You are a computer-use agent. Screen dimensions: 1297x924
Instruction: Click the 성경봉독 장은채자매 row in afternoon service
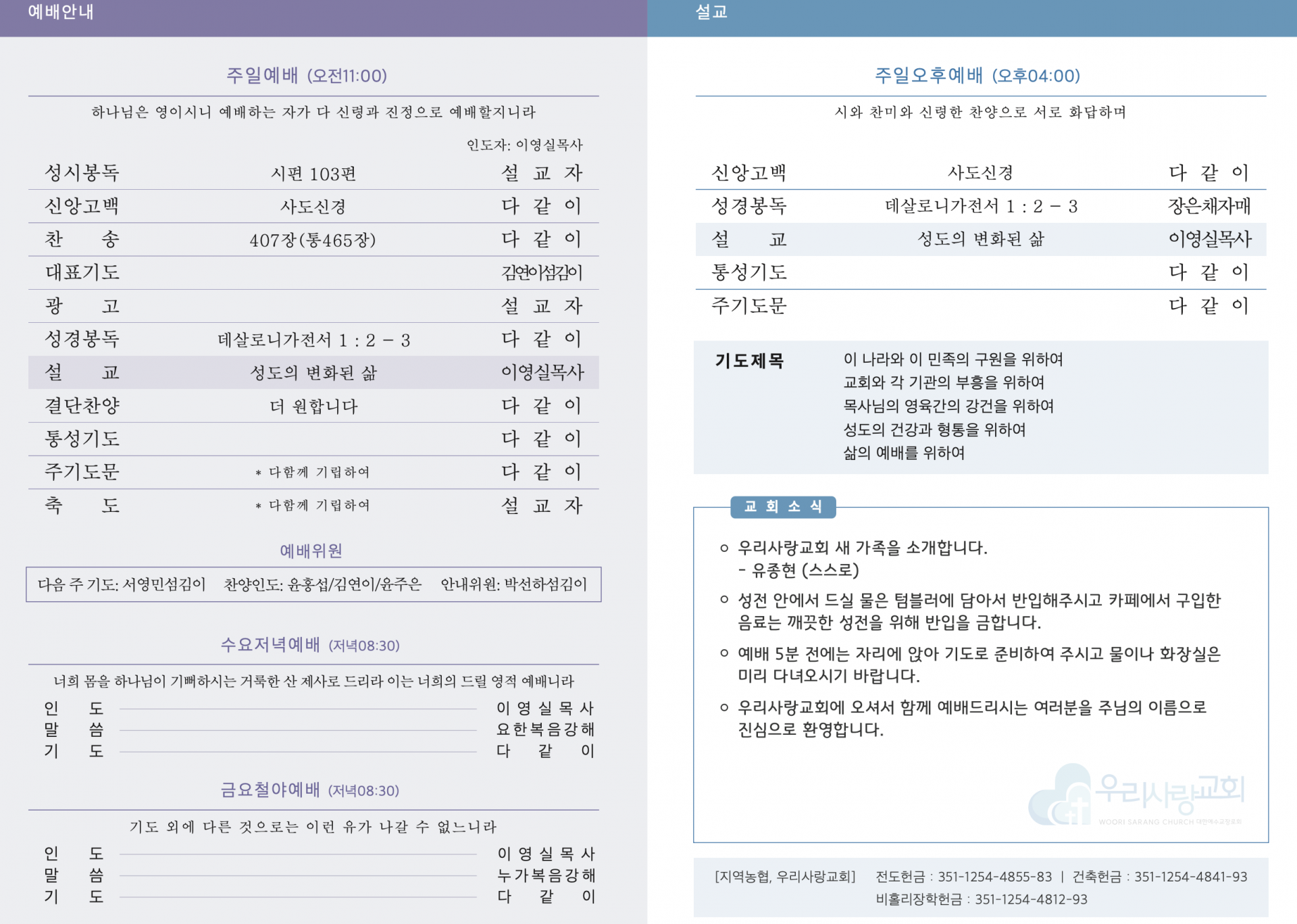981,206
